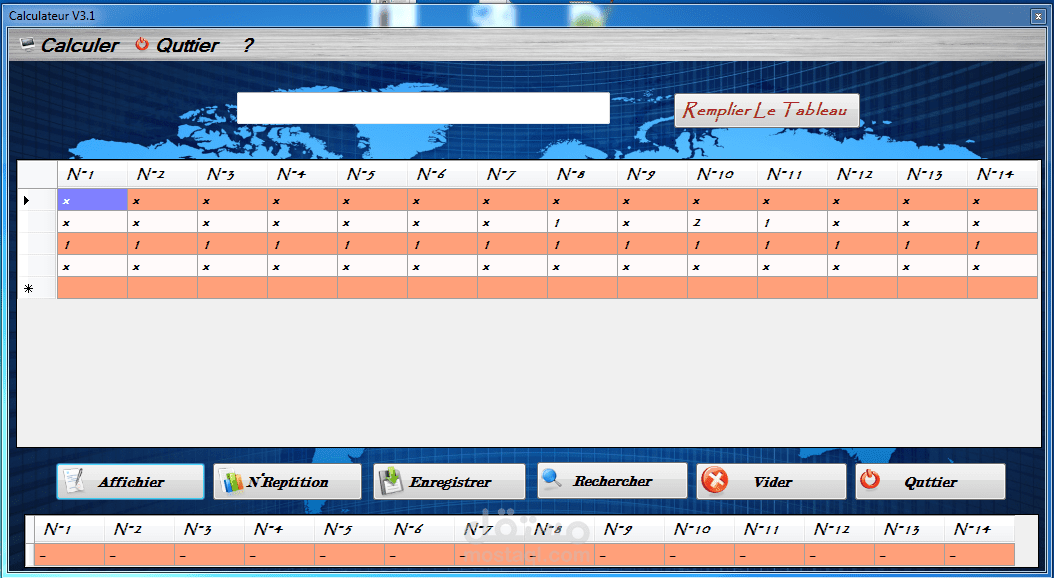Open the ? help menu

coord(248,44)
